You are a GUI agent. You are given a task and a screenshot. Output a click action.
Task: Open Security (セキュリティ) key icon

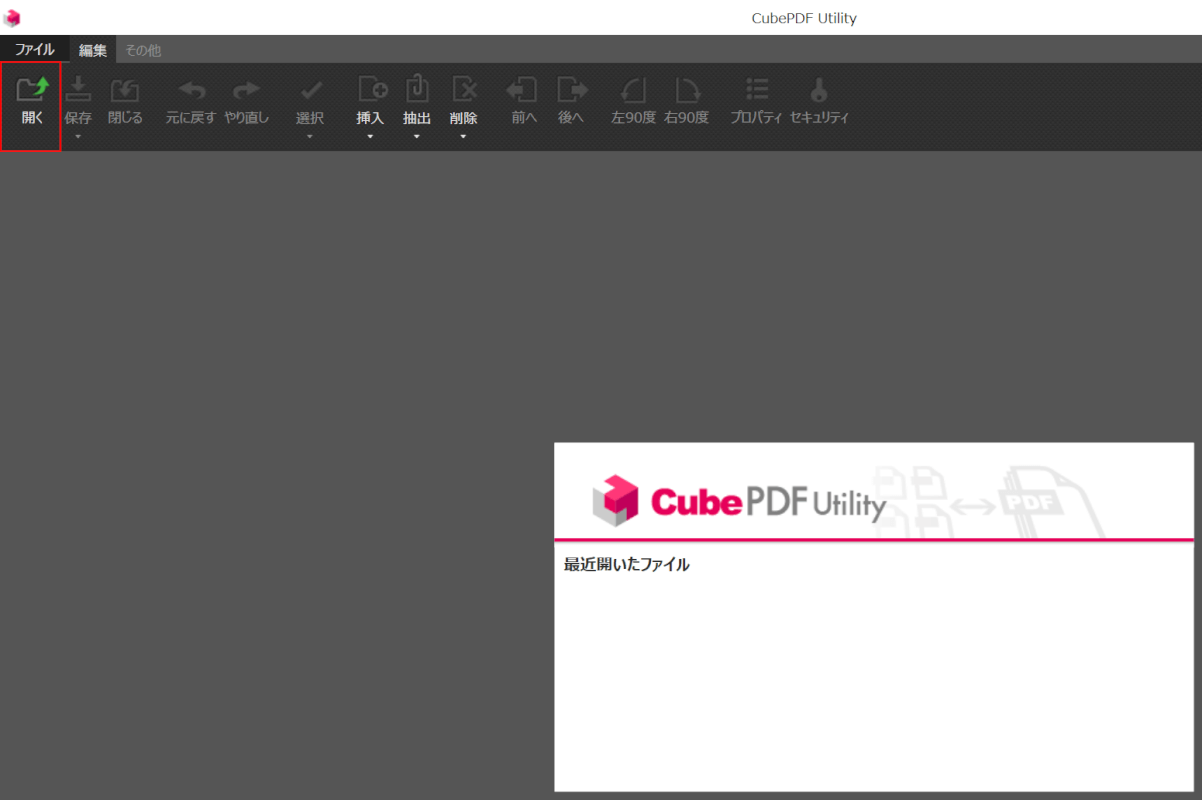[x=819, y=89]
